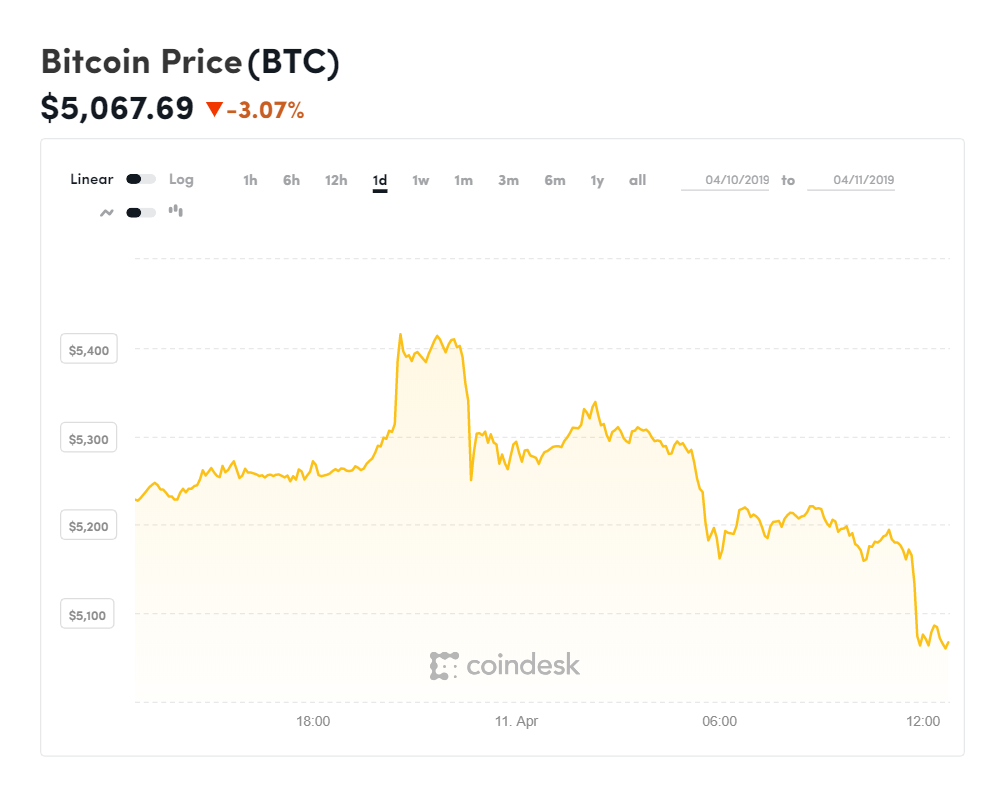Viewport: 1005px width, 797px height.
Task: Select the currently active 1d tab
Action: tap(380, 180)
